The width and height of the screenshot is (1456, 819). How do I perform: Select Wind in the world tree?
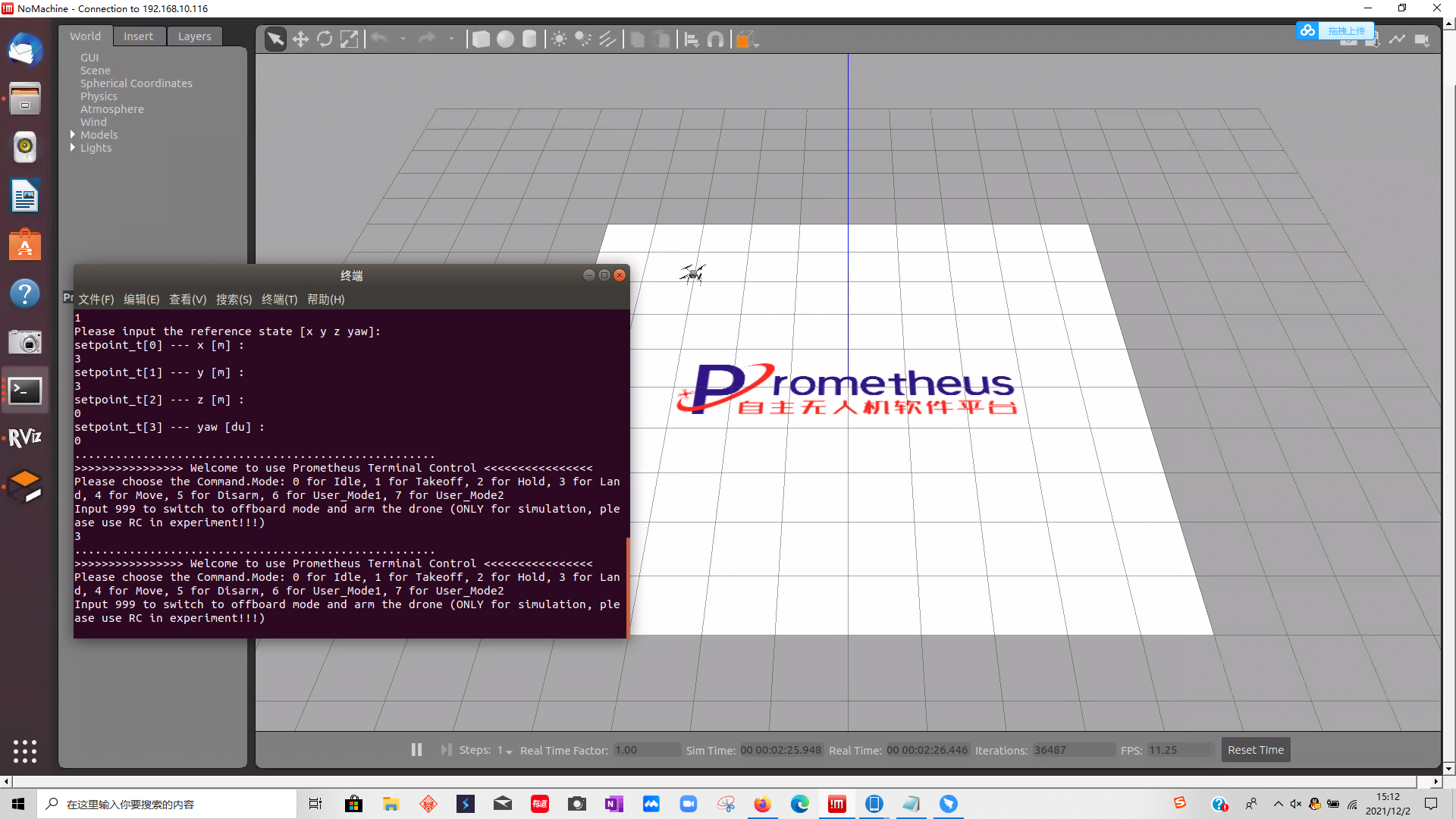(x=94, y=122)
